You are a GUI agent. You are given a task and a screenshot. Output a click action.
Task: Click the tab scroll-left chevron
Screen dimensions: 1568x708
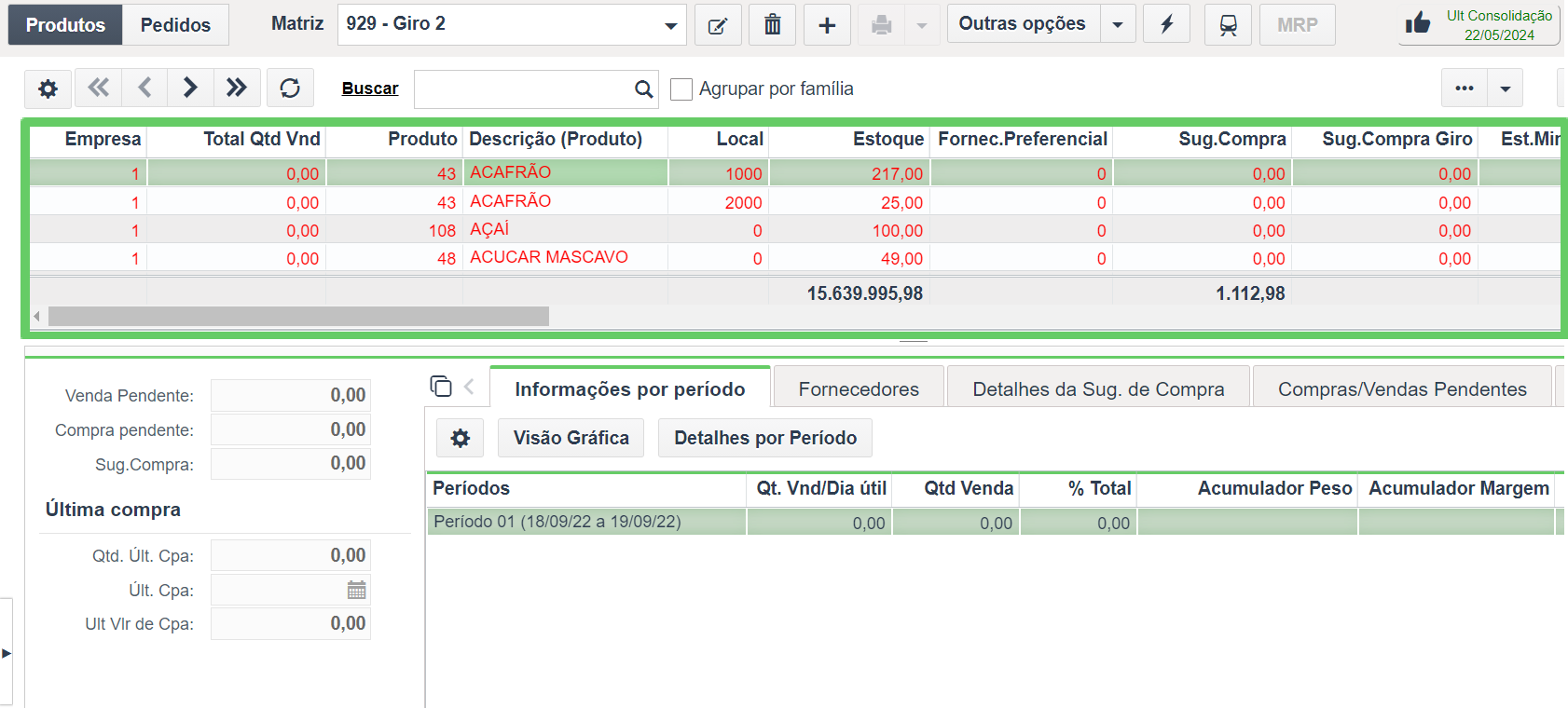[469, 387]
